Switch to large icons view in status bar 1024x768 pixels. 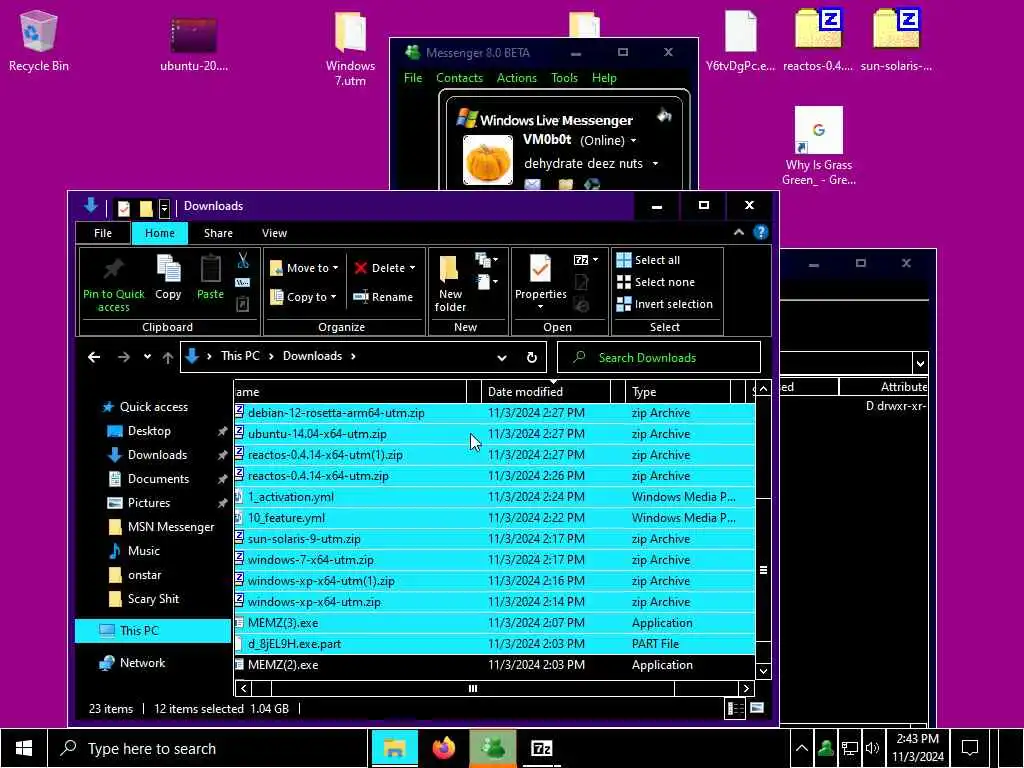757,709
